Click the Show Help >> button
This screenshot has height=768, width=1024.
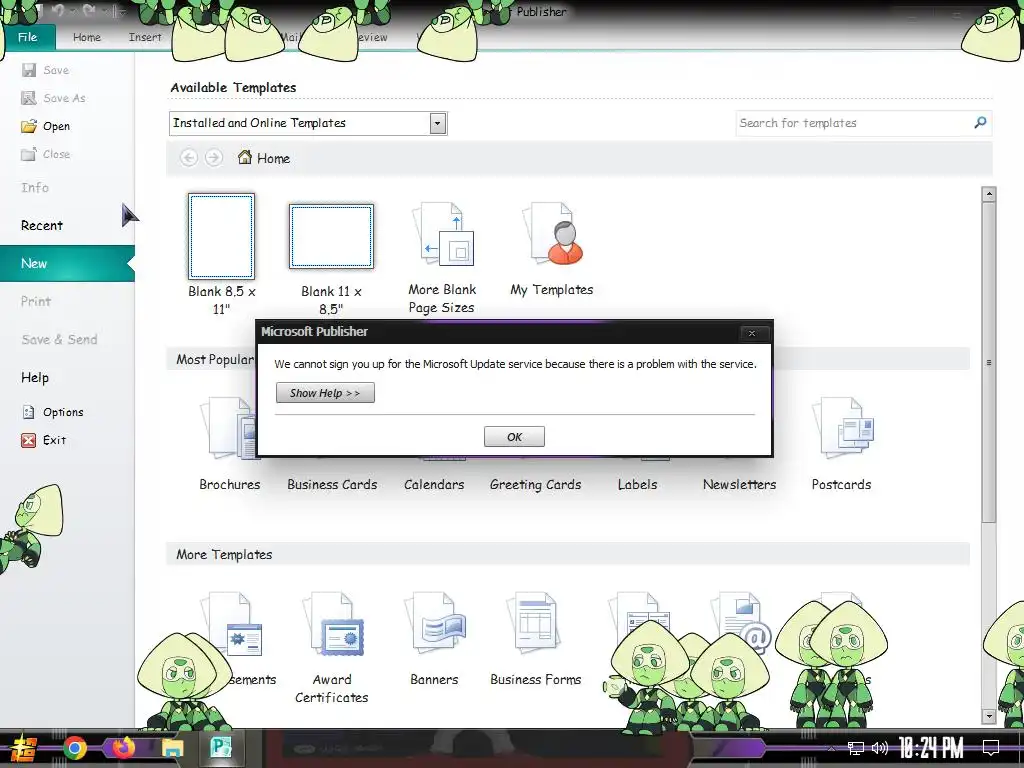[325, 392]
